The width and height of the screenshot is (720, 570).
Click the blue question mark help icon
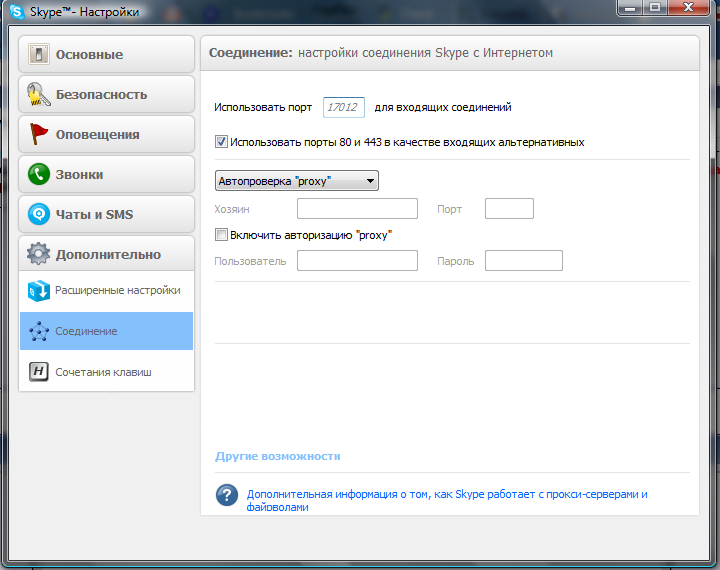(x=228, y=495)
